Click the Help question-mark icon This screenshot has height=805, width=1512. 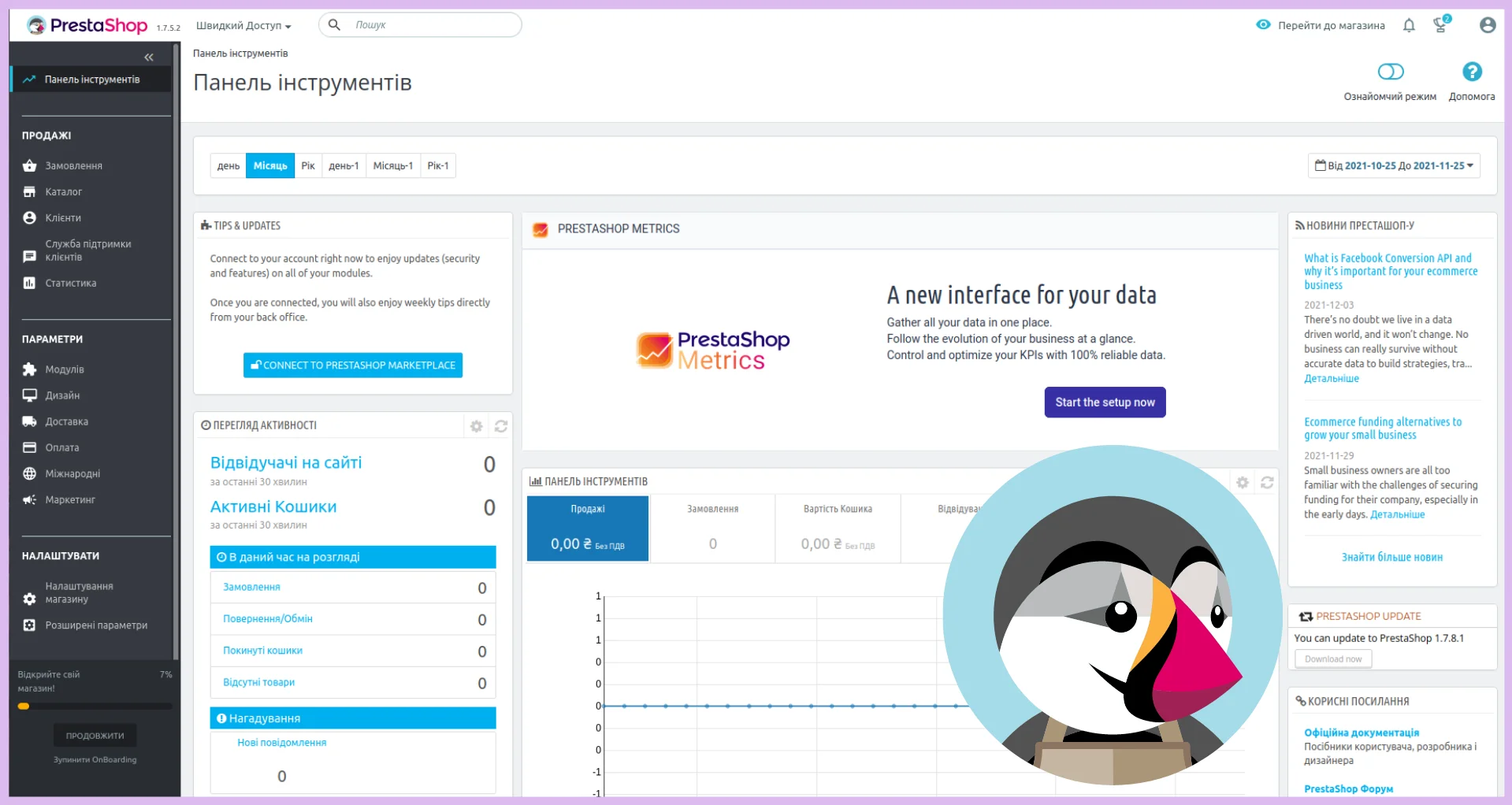1472,72
